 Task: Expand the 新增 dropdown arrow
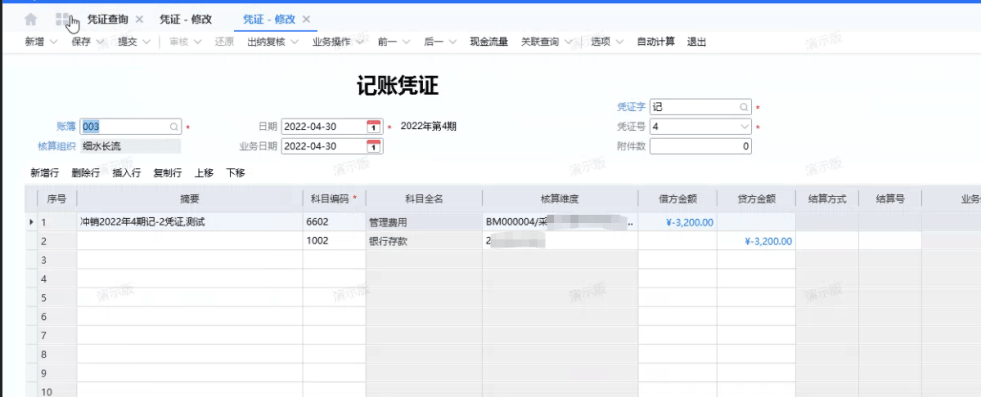[53, 42]
